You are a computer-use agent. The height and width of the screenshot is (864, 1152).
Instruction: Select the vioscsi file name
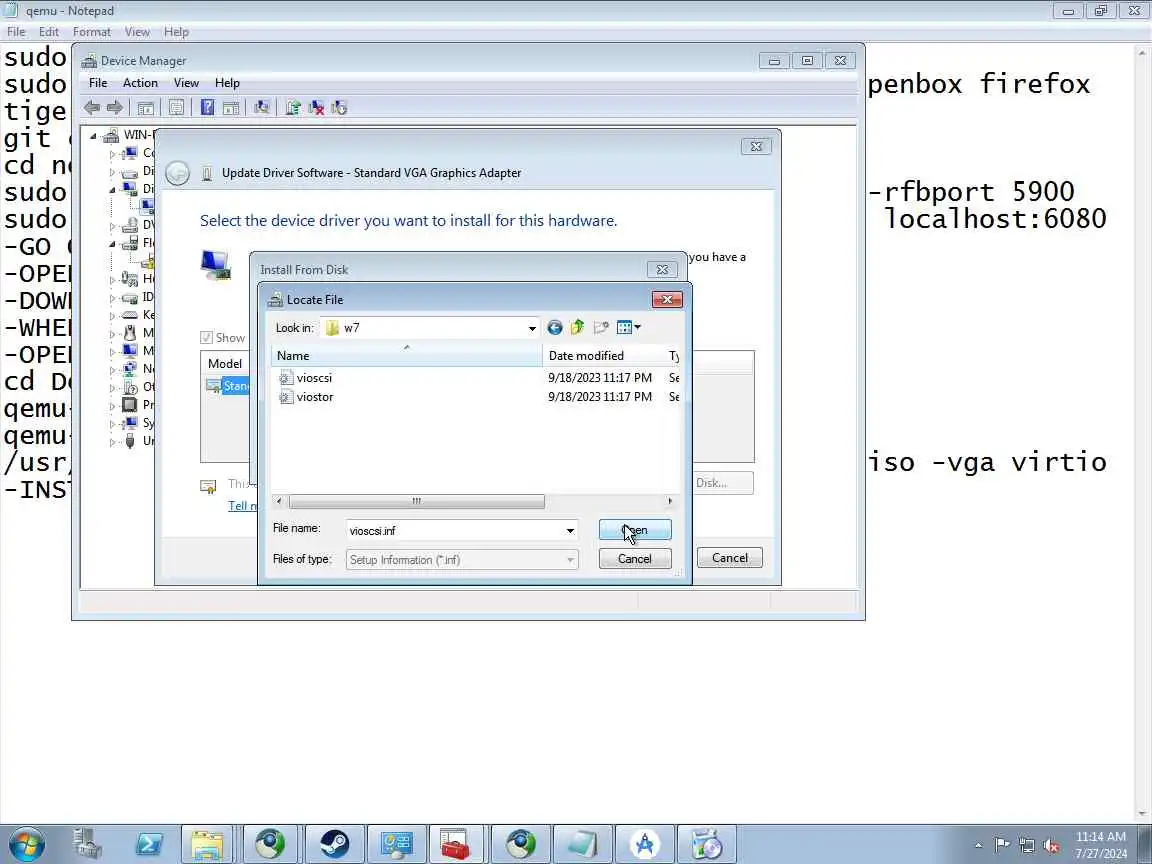[x=314, y=378]
